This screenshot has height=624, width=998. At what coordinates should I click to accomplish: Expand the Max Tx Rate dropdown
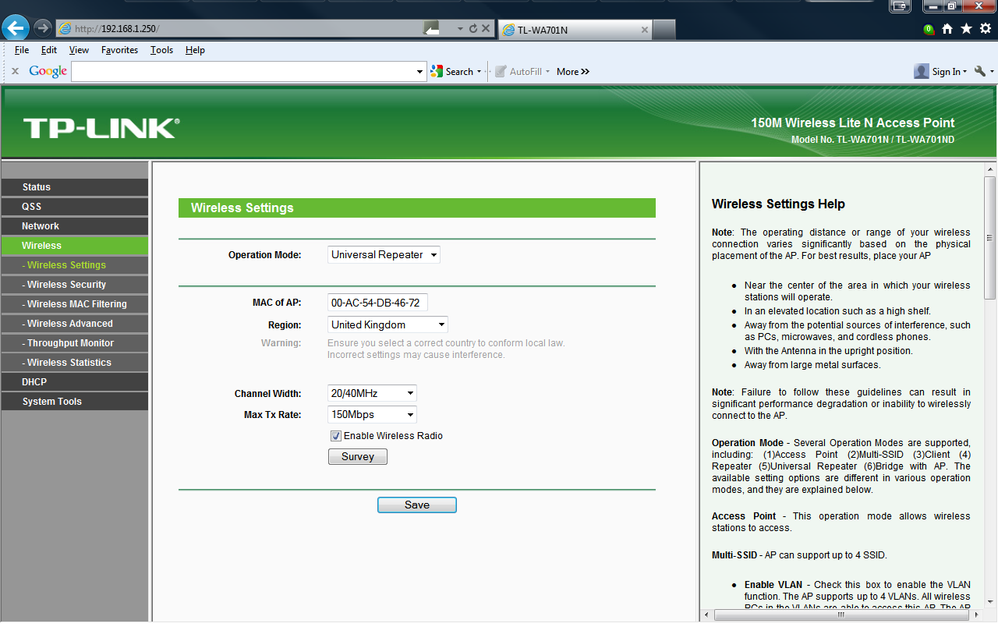(x=372, y=415)
